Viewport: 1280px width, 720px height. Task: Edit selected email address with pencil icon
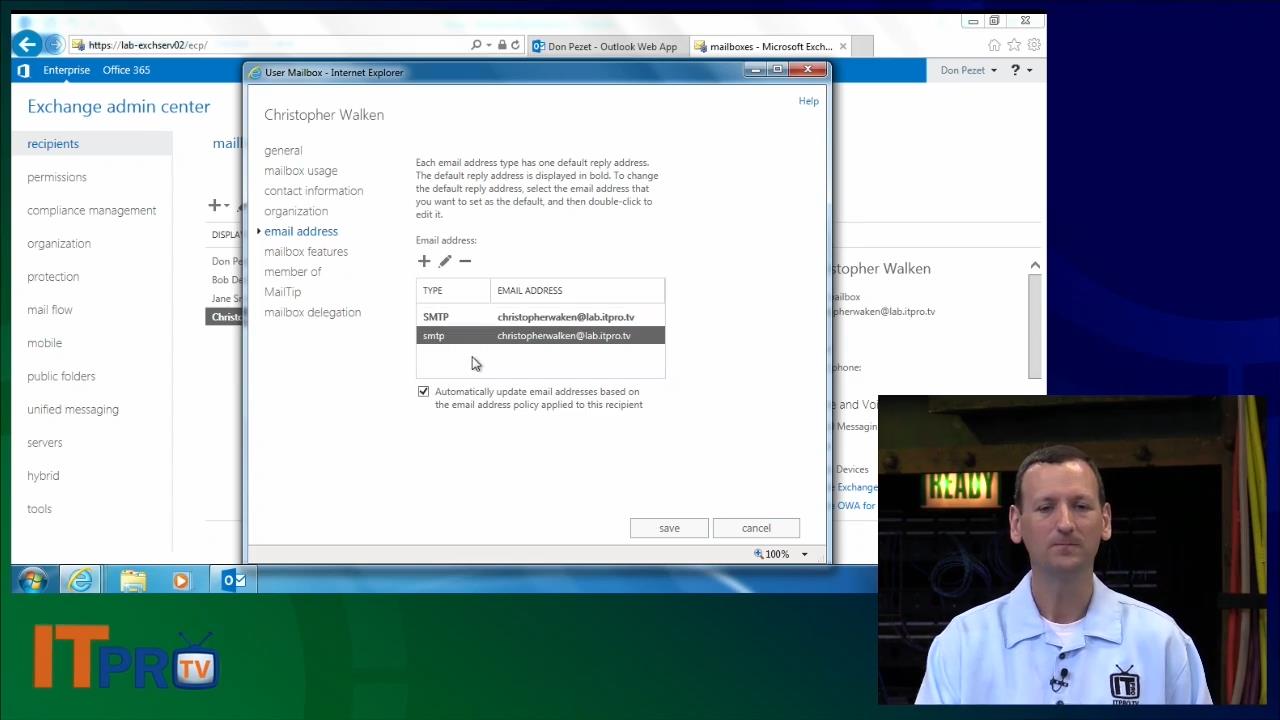click(445, 261)
